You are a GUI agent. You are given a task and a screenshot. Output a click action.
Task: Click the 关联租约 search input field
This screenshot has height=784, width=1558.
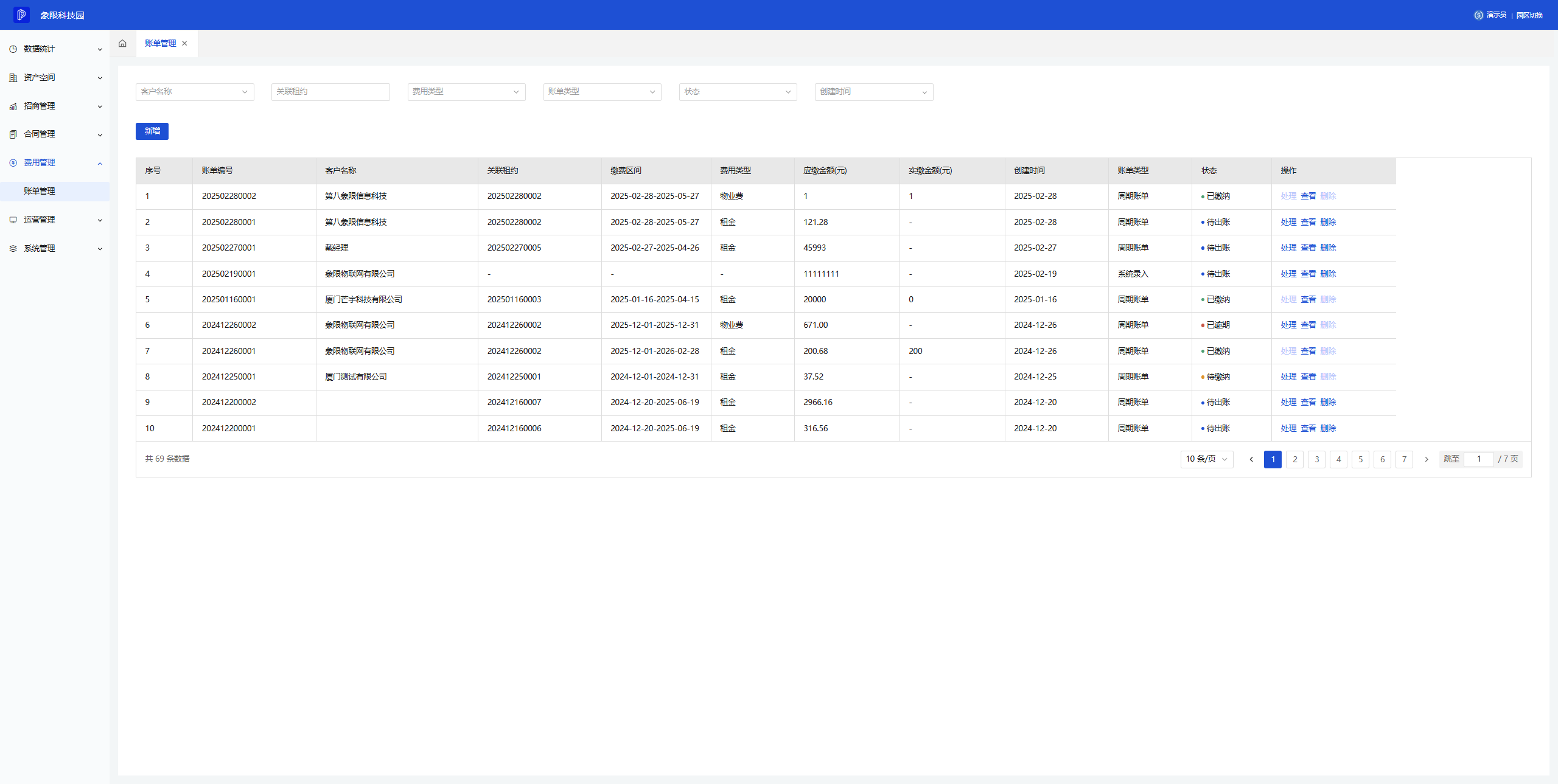[x=330, y=92]
